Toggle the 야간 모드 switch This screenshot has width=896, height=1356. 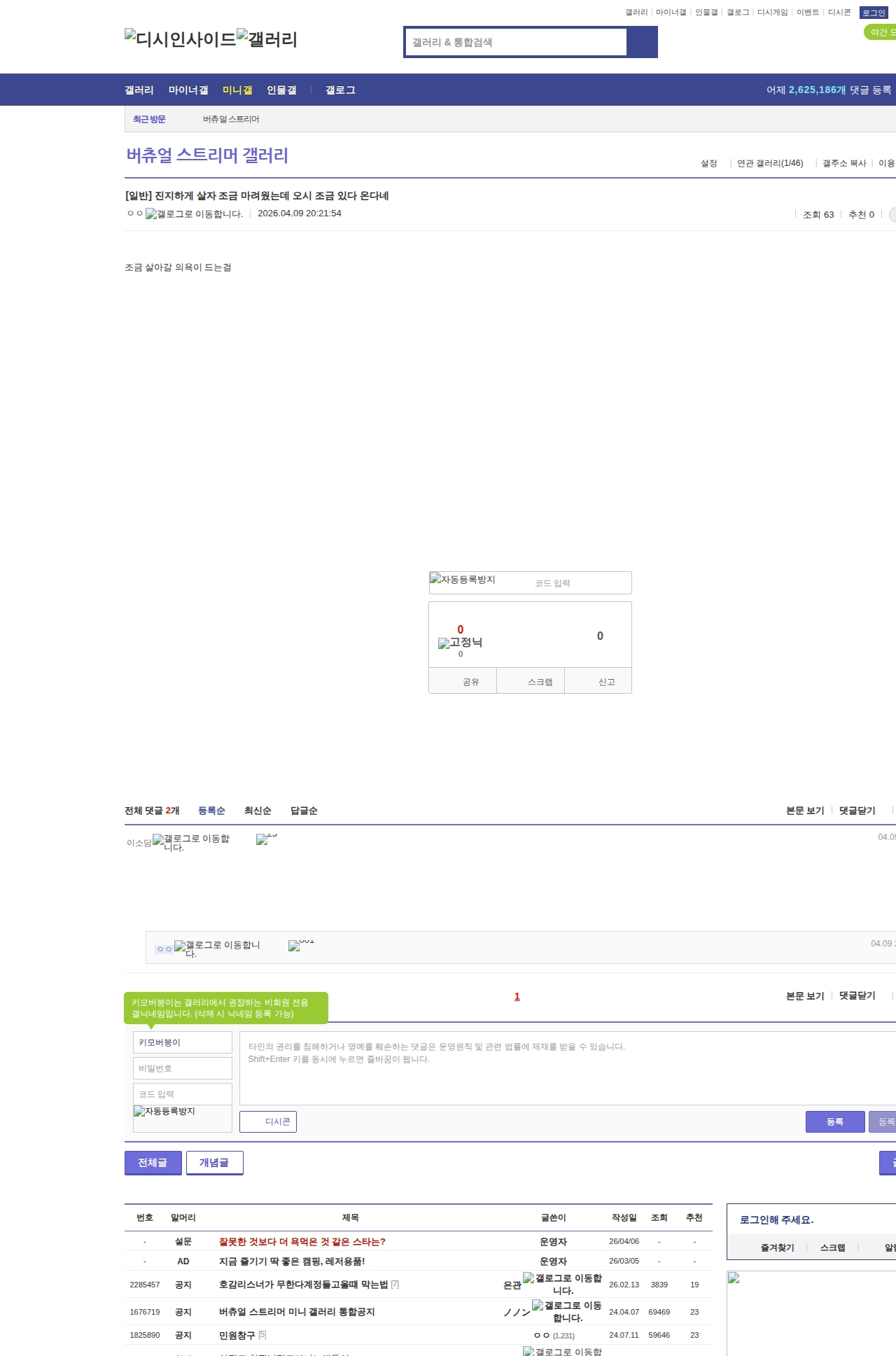[880, 32]
